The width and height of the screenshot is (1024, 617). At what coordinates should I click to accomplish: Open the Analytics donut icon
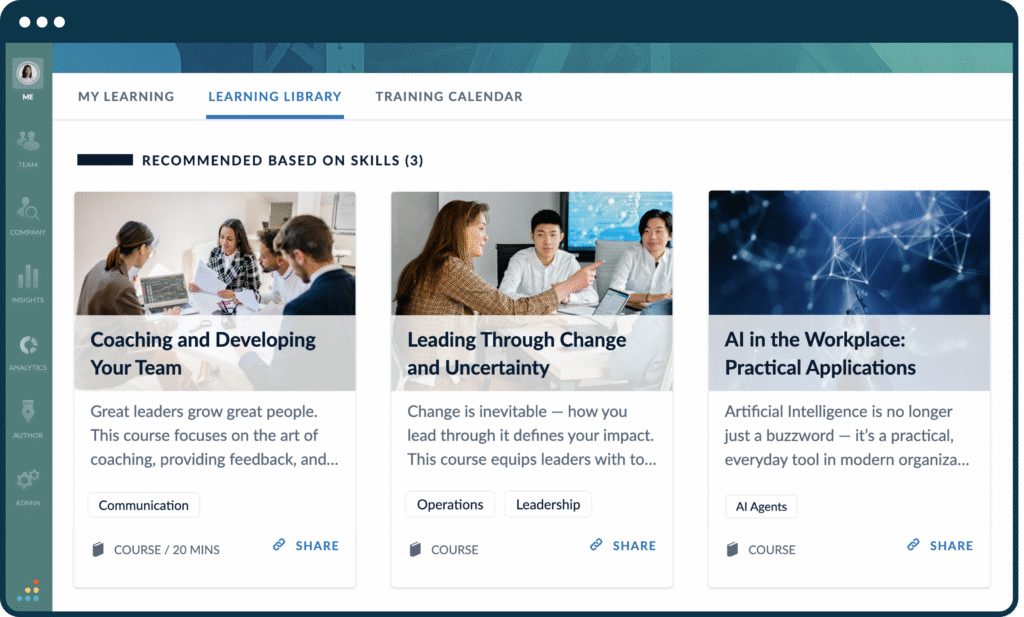27,345
